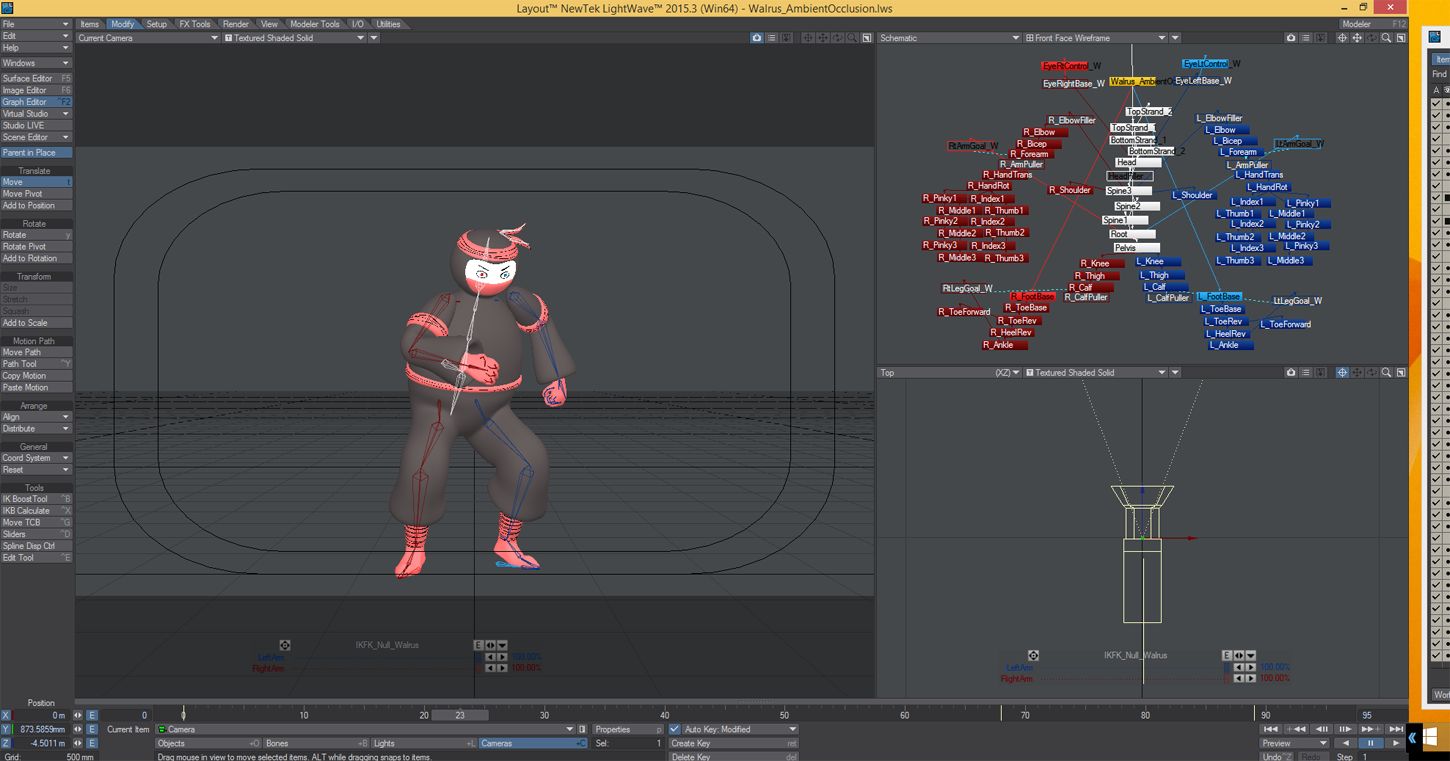
Task: Click center-target icon in Top viewport header
Action: pyautogui.click(x=1343, y=372)
